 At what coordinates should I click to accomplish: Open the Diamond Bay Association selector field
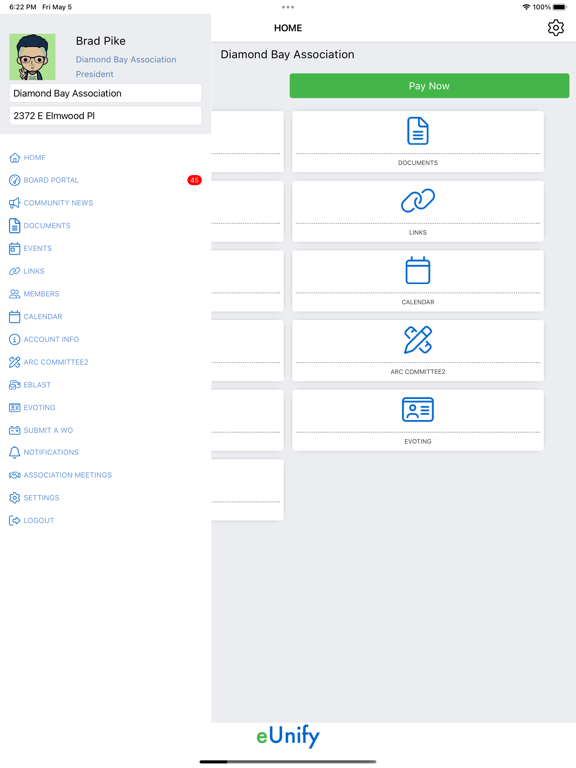pos(105,93)
